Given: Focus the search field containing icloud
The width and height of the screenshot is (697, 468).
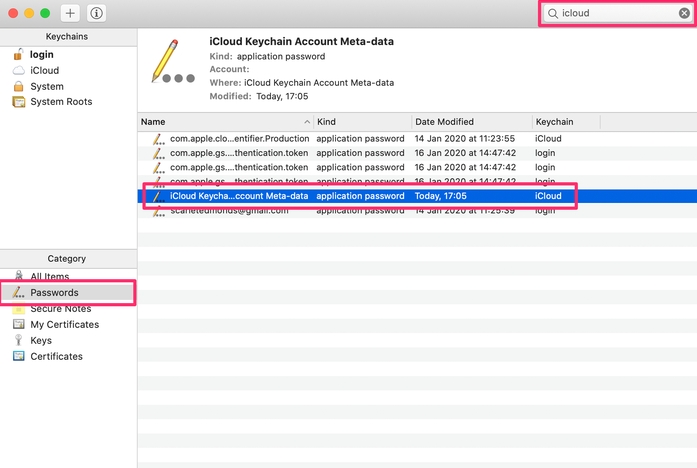Looking at the screenshot, I should (617, 13).
